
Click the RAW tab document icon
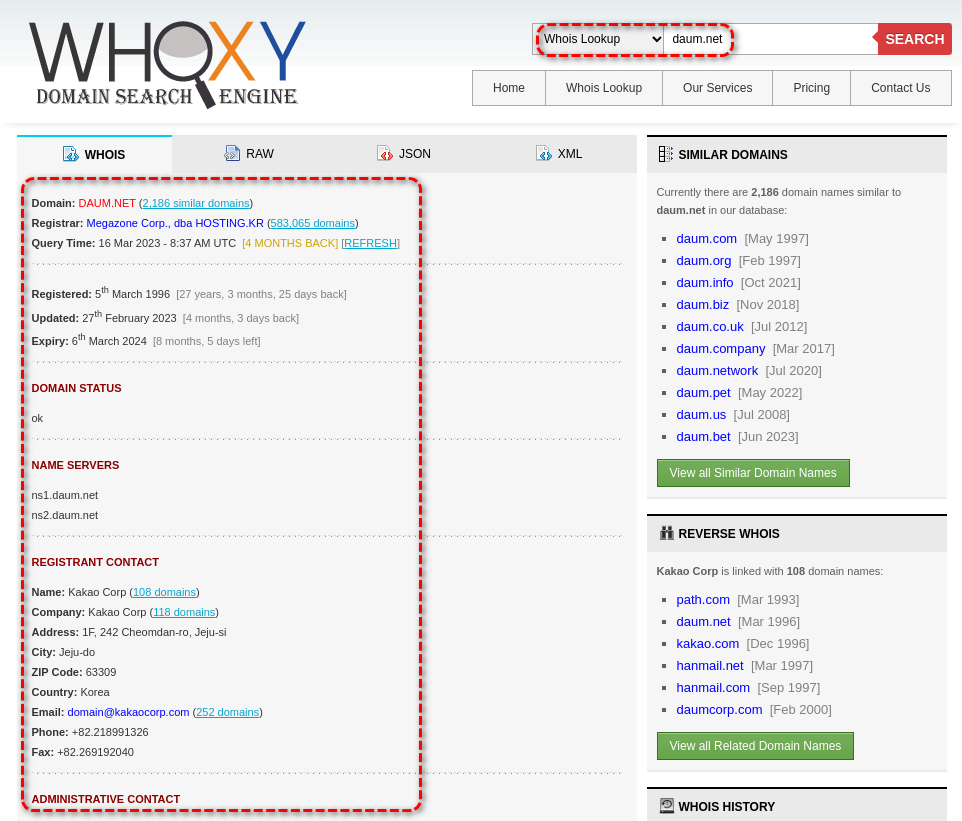[x=232, y=153]
